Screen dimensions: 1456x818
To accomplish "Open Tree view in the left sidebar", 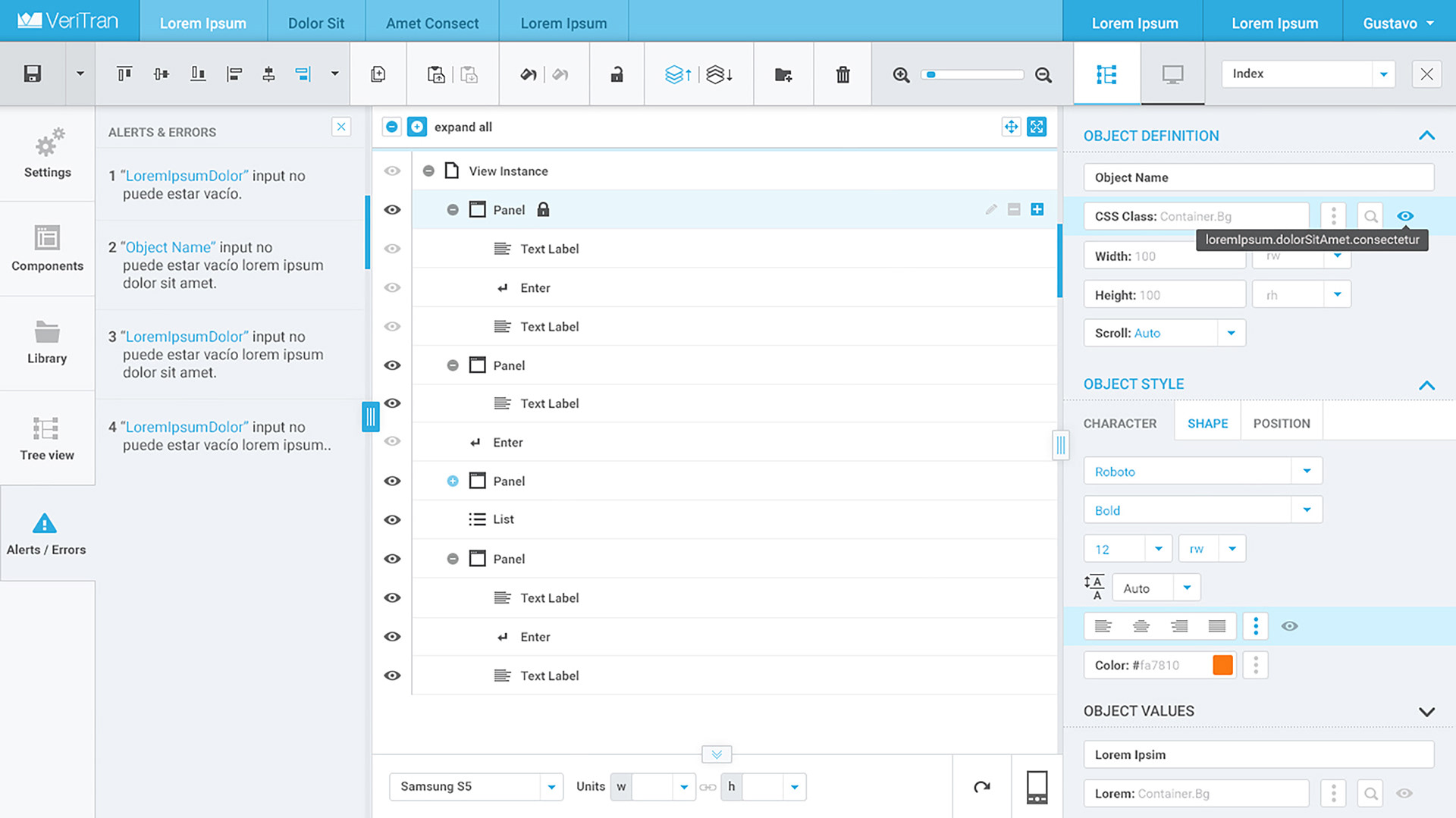I will tap(47, 437).
